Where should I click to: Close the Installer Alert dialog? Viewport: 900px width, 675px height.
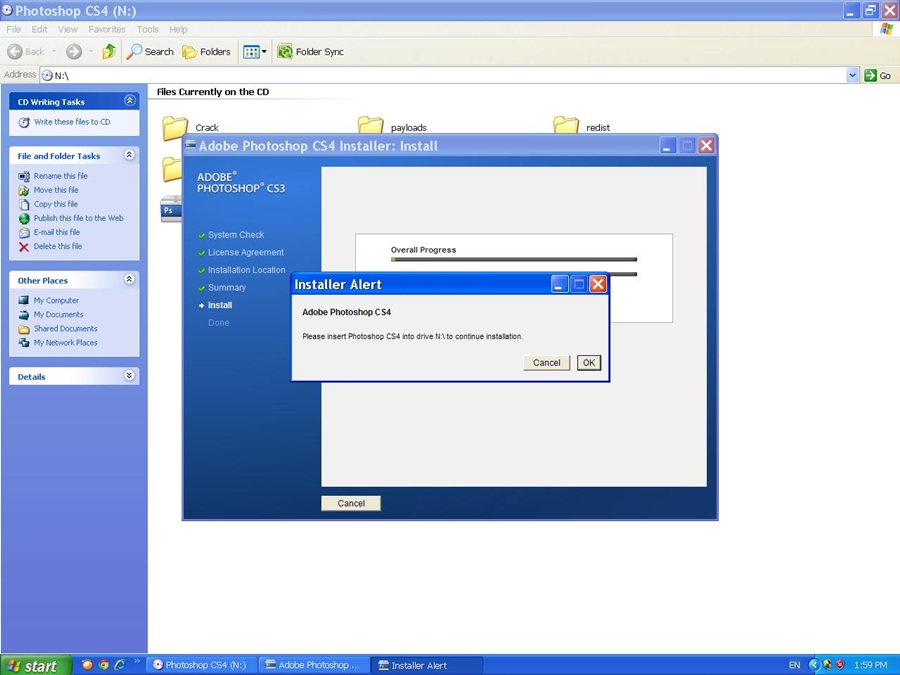(598, 284)
